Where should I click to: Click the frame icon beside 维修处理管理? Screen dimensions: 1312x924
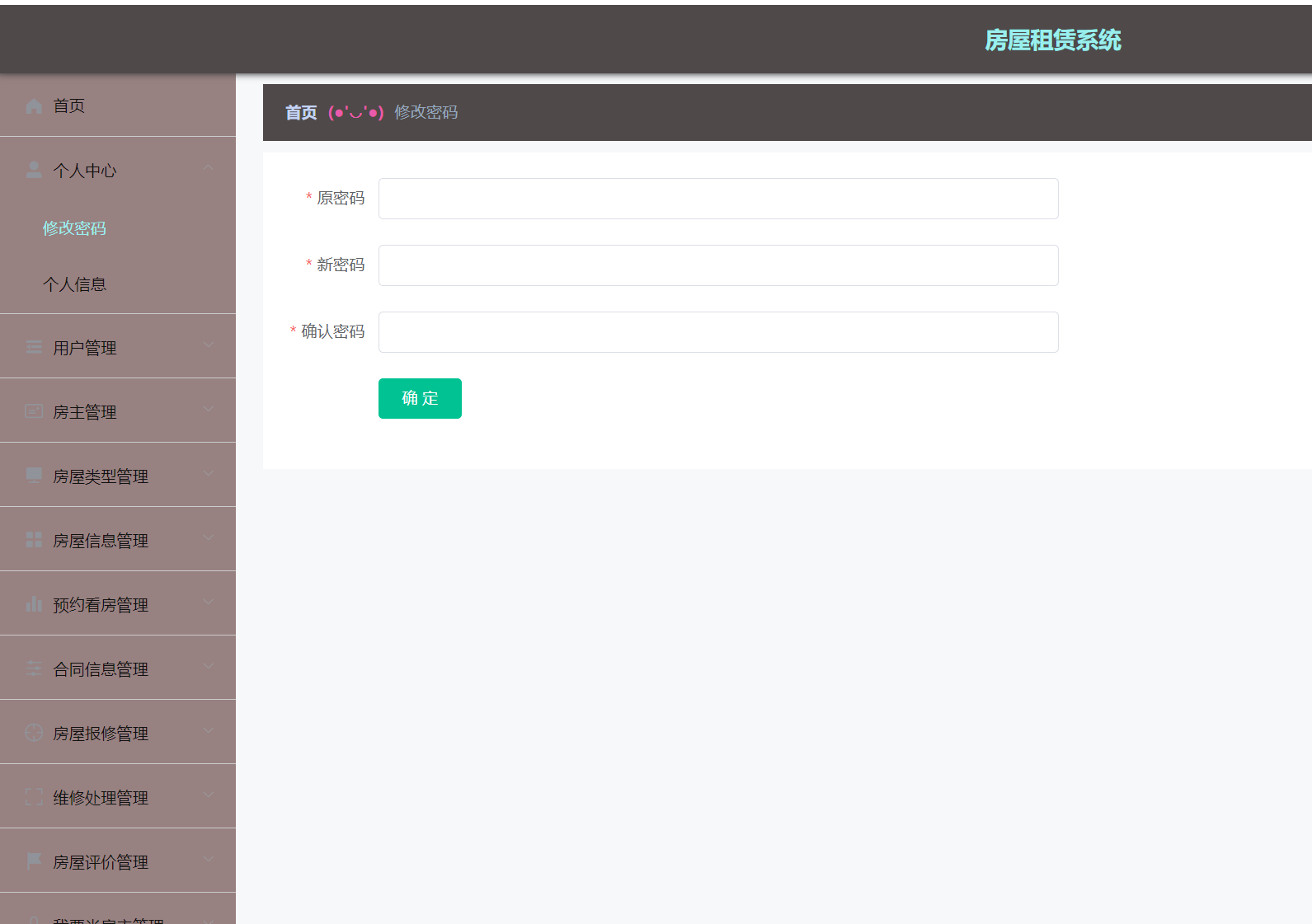[34, 797]
